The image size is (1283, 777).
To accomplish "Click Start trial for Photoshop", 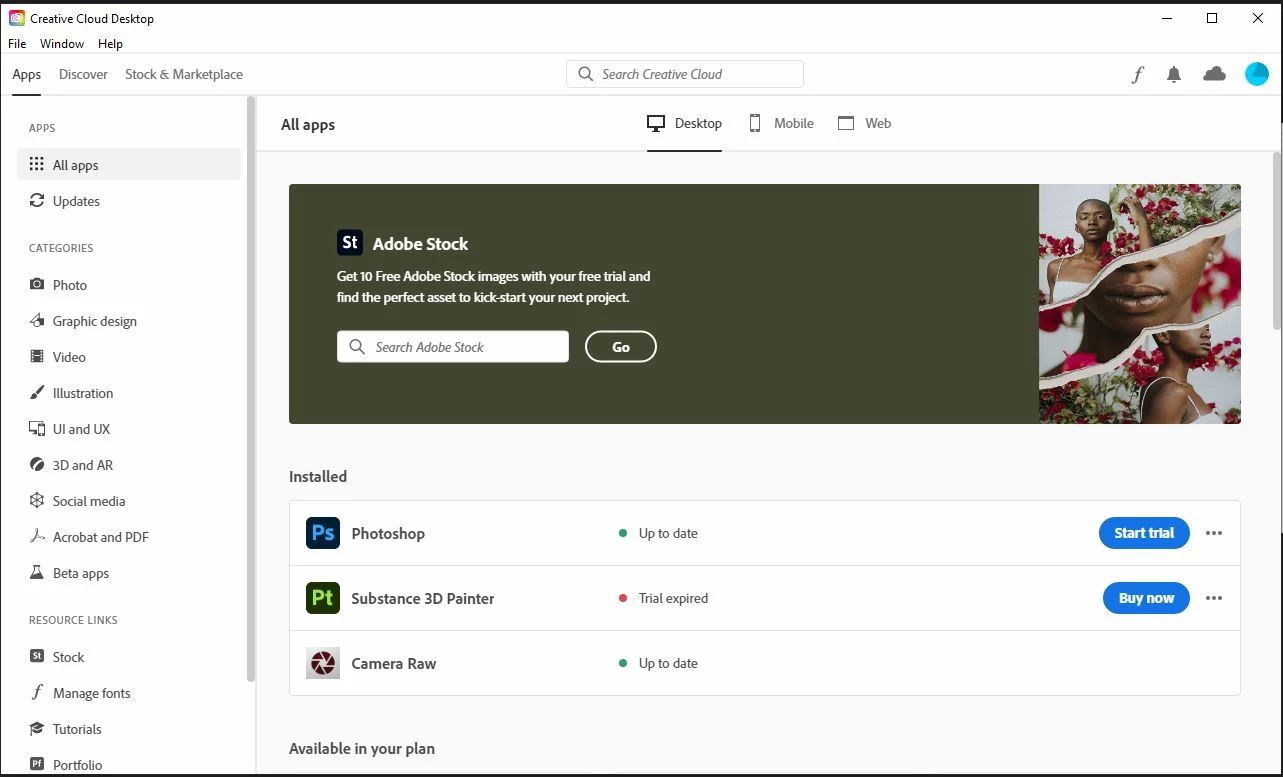I will [x=1144, y=533].
